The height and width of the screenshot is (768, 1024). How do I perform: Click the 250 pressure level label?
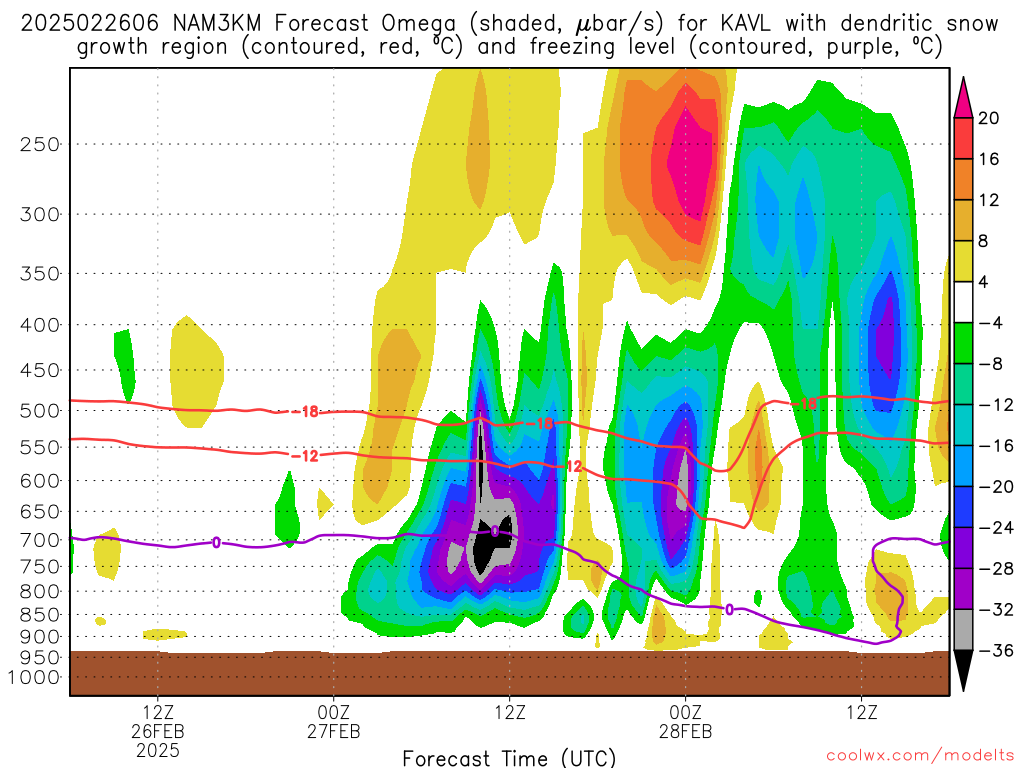(x=40, y=144)
